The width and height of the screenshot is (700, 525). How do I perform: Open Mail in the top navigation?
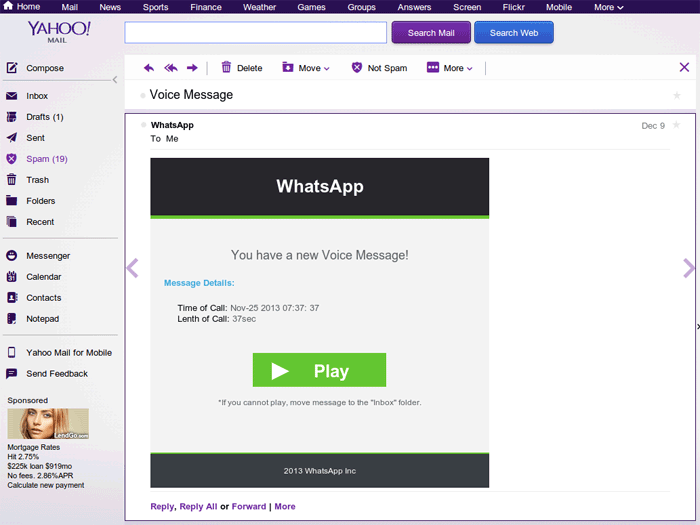pyautogui.click(x=70, y=7)
